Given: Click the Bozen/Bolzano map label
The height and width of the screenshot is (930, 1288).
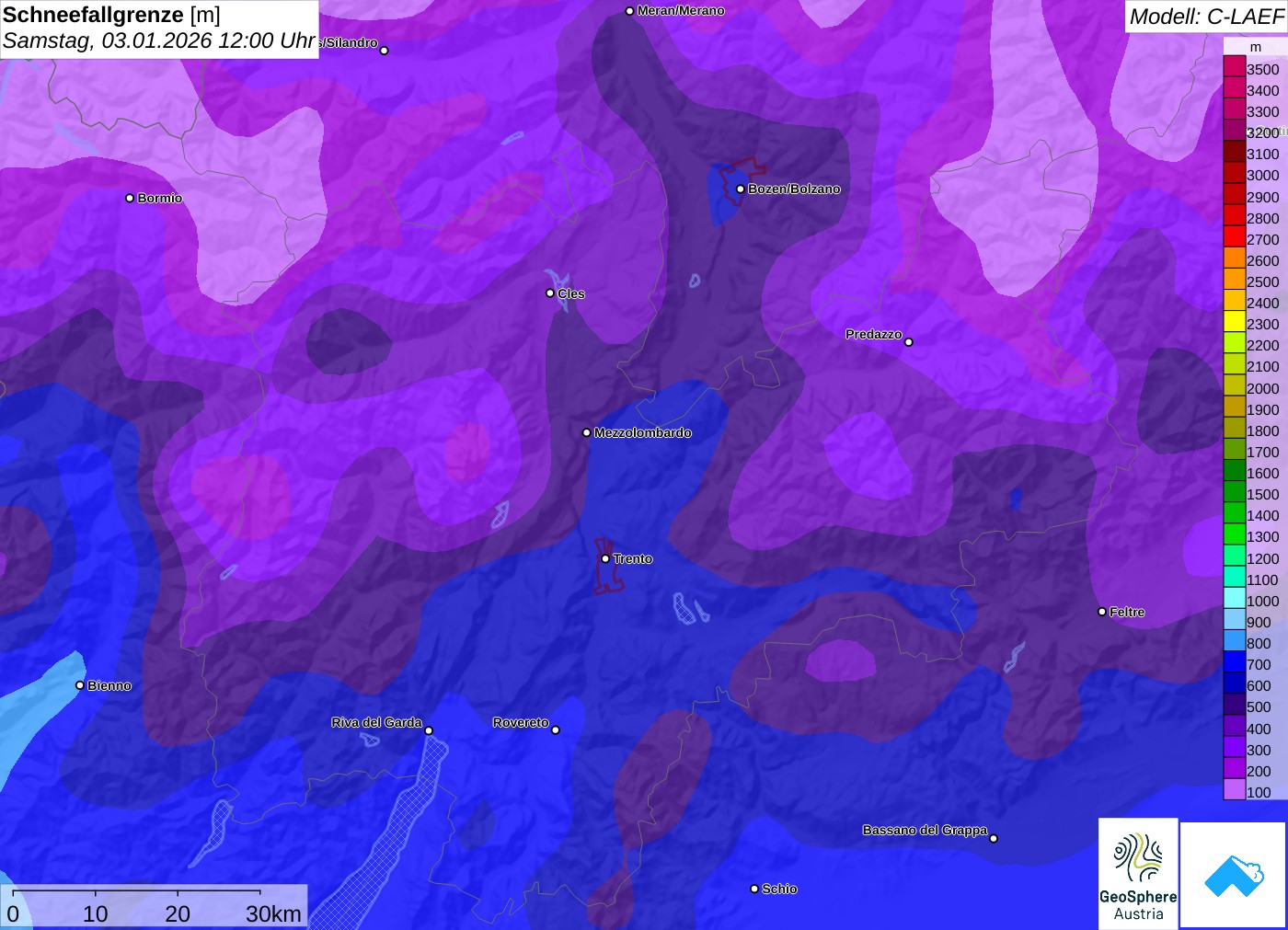Looking at the screenshot, I should (794, 189).
